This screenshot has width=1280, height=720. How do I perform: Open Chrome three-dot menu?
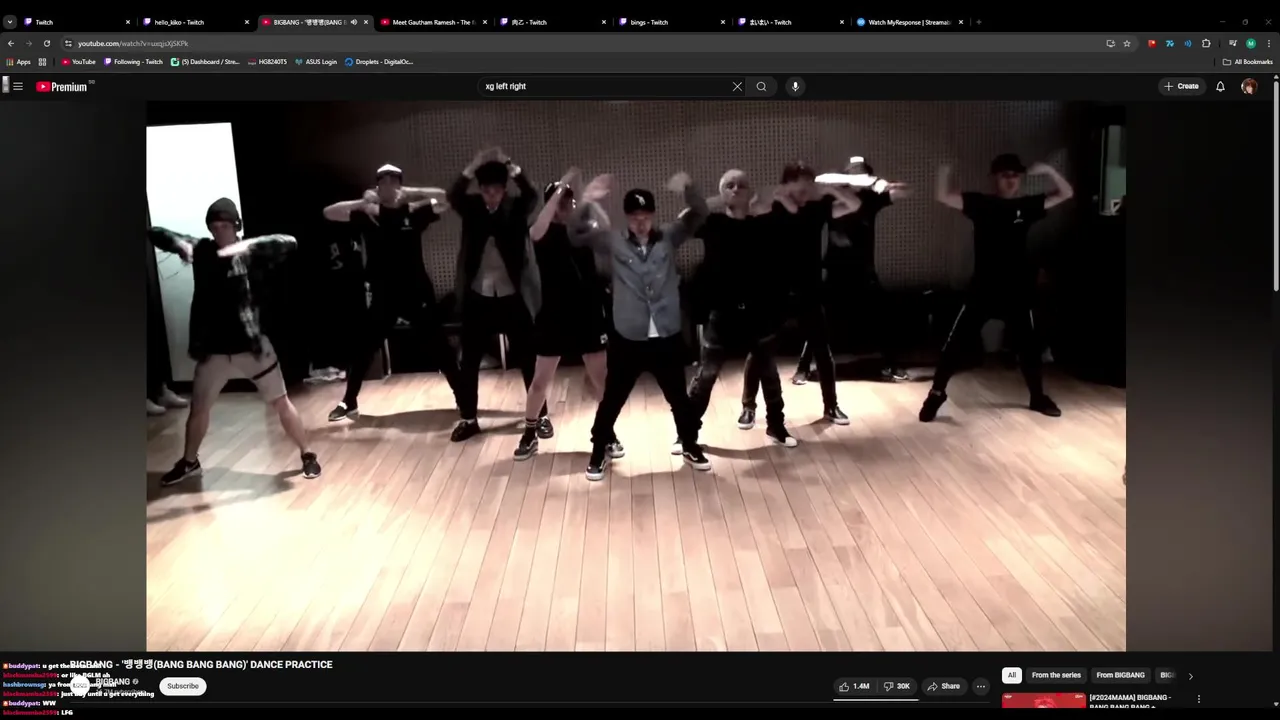coord(1269,43)
